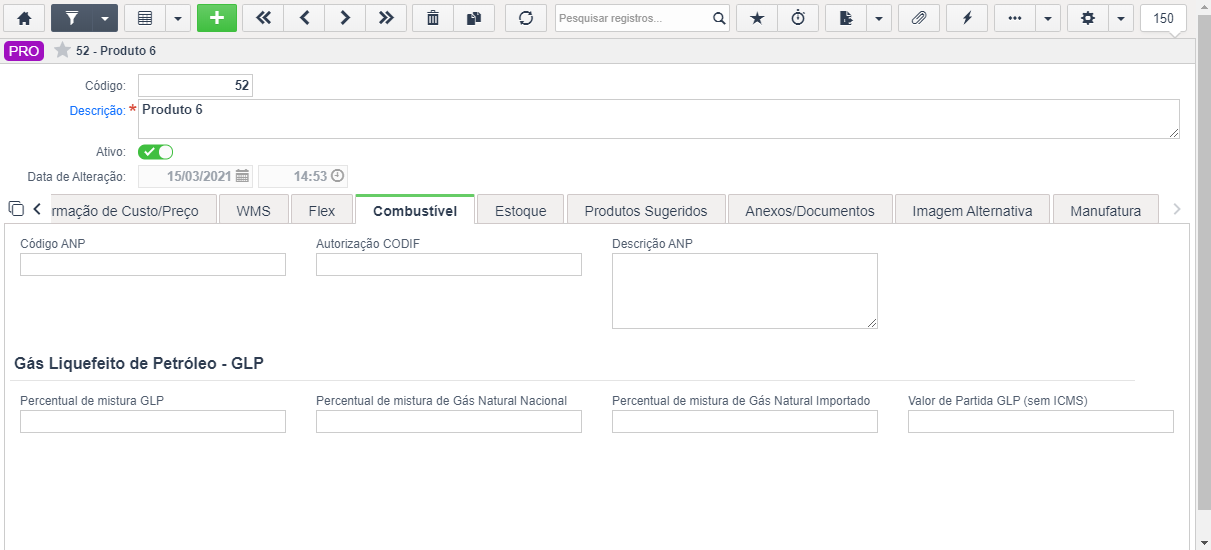Viewport: 1211px width, 550px height.
Task: Click the purple PRO badge
Action: tap(24, 51)
